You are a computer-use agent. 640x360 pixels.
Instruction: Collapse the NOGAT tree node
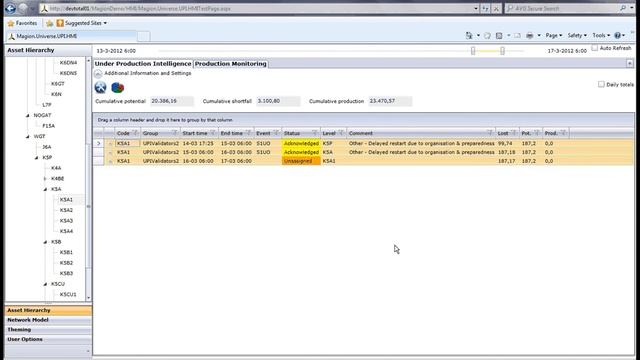tap(28, 116)
